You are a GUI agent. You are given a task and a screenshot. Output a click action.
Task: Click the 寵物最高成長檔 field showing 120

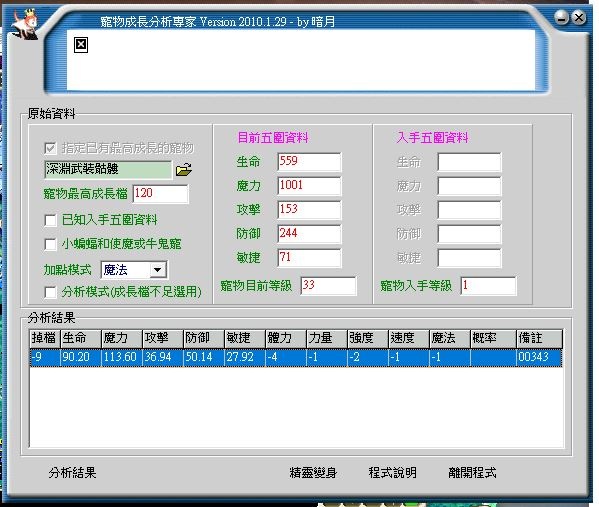pyautogui.click(x=160, y=193)
